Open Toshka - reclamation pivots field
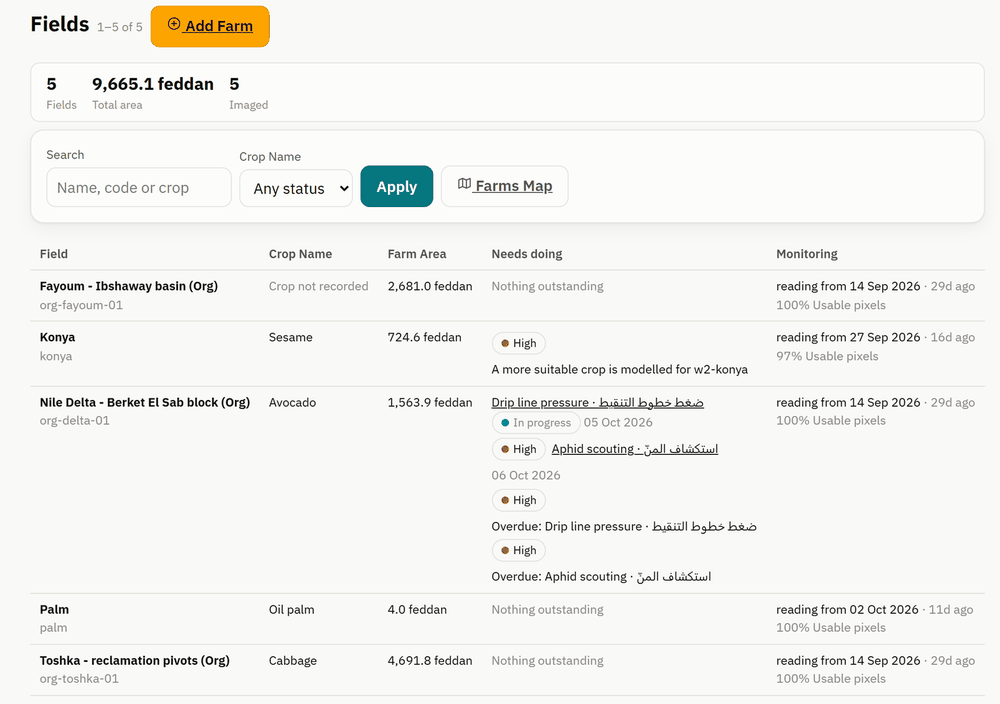The width and height of the screenshot is (1000, 704). (135, 661)
